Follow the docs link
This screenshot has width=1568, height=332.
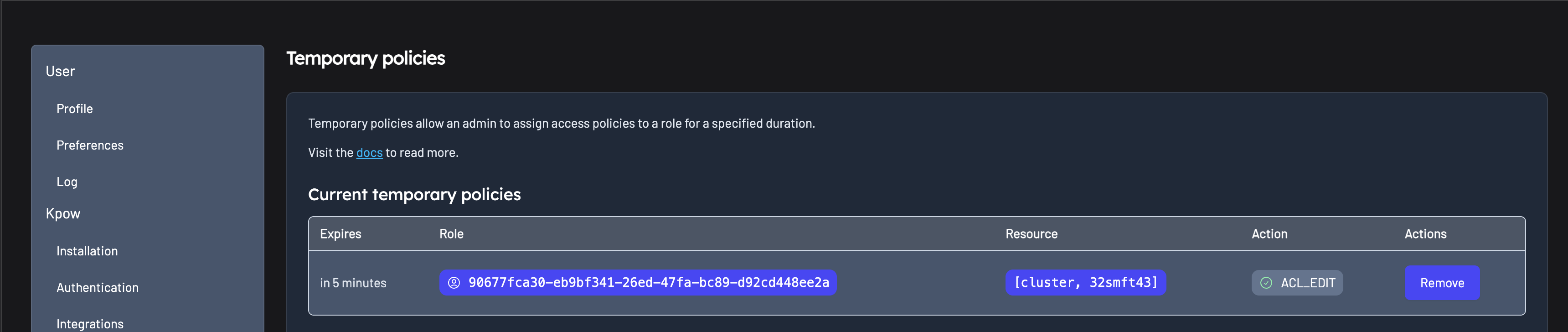pos(369,153)
